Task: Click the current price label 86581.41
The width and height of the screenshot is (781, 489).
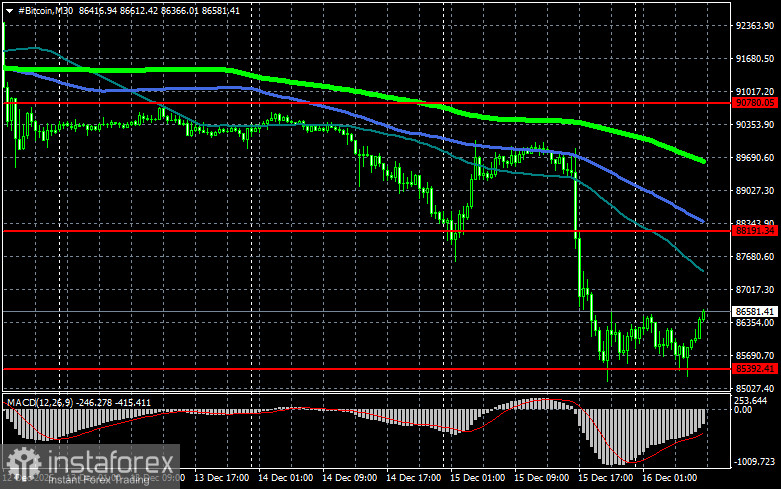Action: pos(754,312)
